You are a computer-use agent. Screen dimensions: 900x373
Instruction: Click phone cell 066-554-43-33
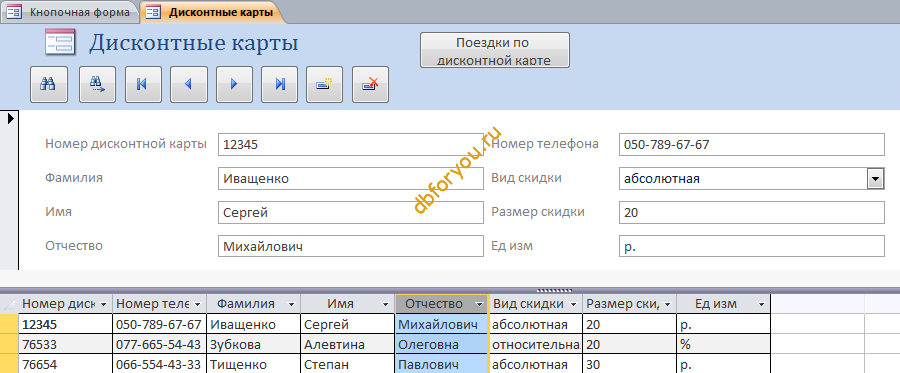pos(160,364)
